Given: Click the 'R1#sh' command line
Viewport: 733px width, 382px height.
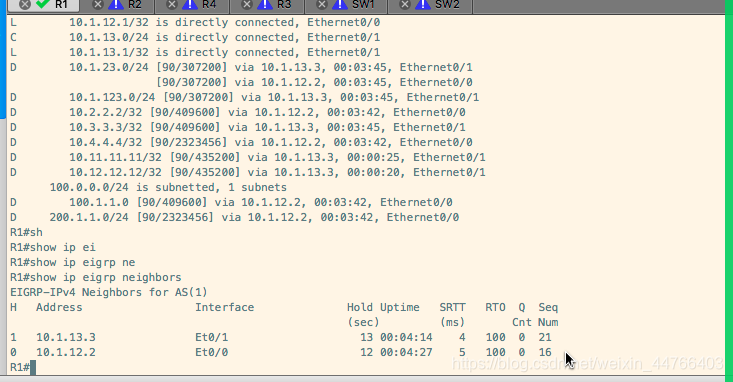Looking at the screenshot, I should 26,232.
